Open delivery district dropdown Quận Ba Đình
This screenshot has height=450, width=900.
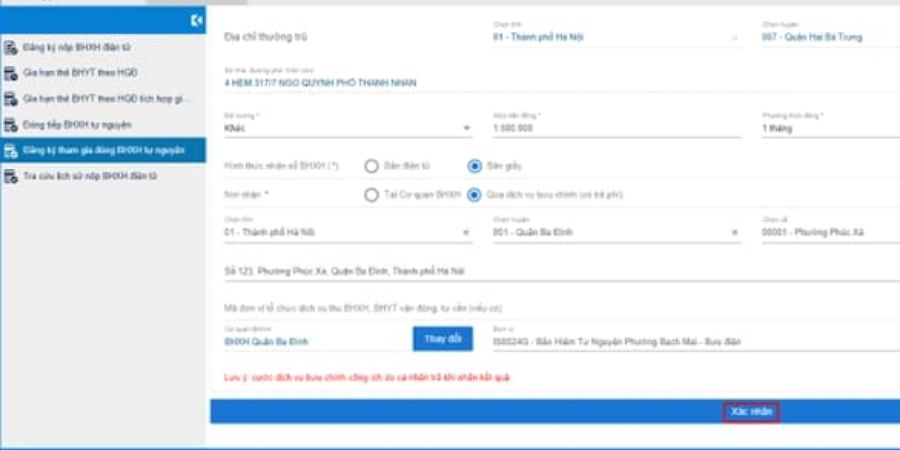(616, 232)
